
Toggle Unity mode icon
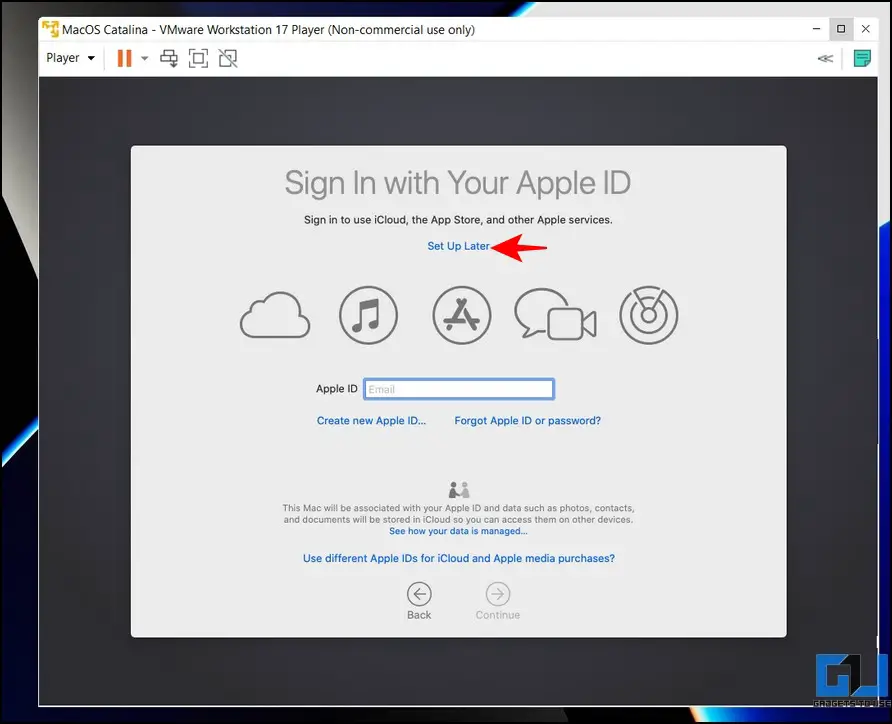click(x=228, y=58)
